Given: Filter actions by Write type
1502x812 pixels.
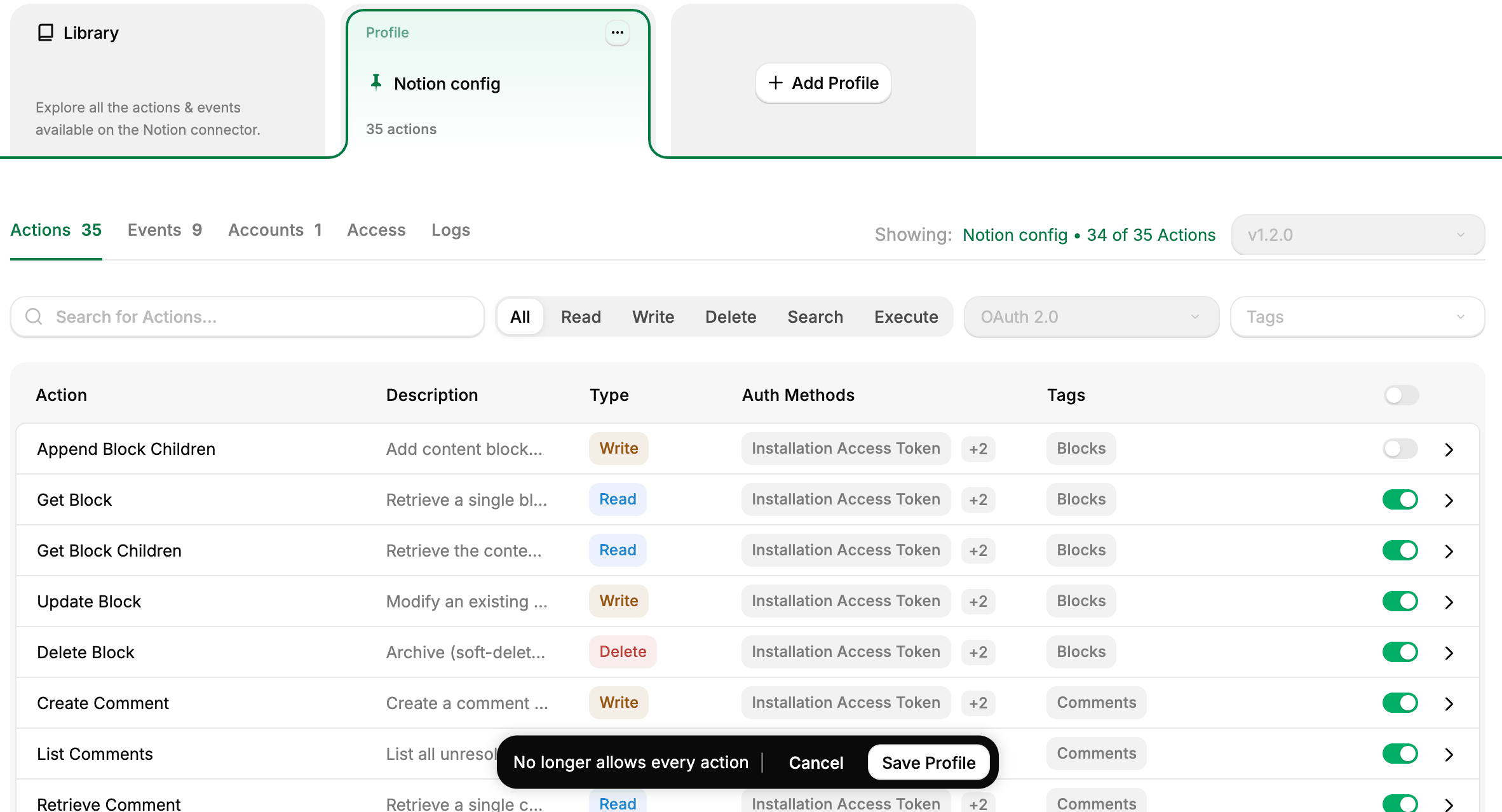Looking at the screenshot, I should (653, 317).
